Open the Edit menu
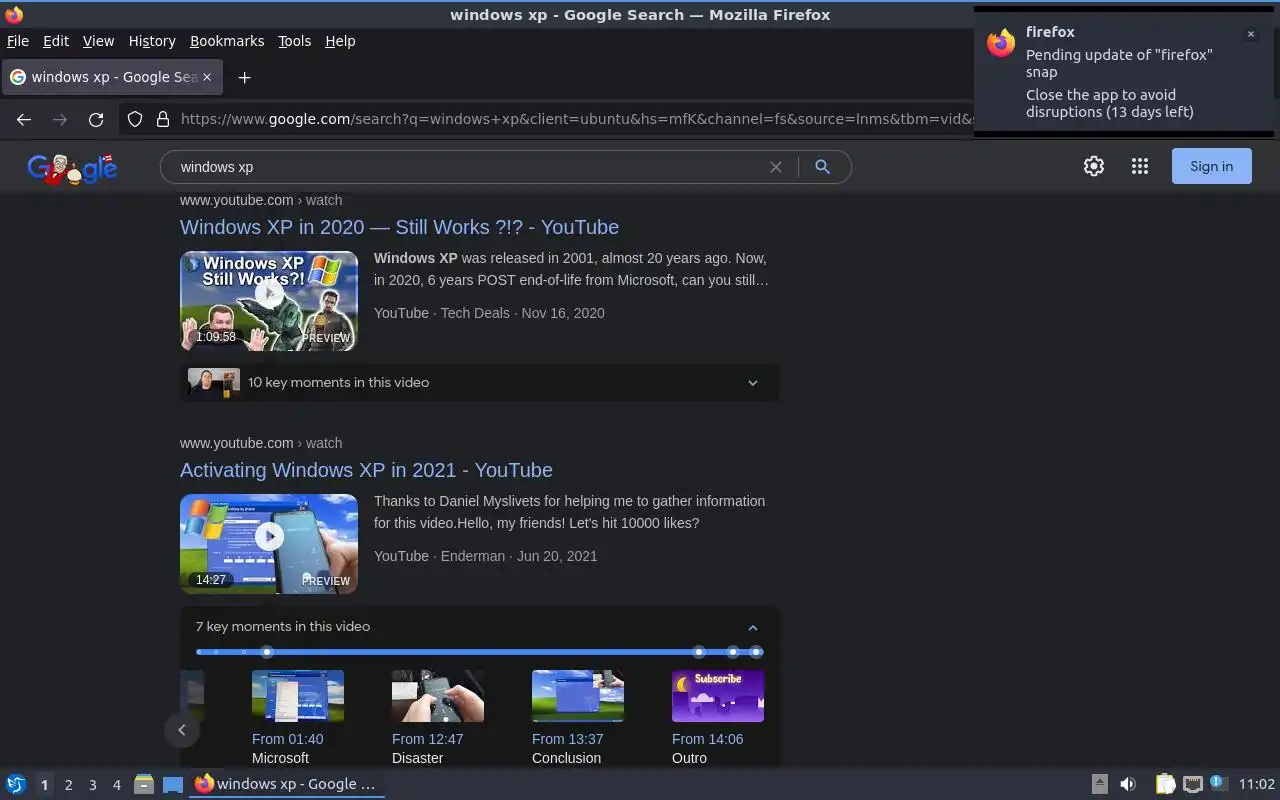Image resolution: width=1280 pixels, height=800 pixels. tap(56, 41)
